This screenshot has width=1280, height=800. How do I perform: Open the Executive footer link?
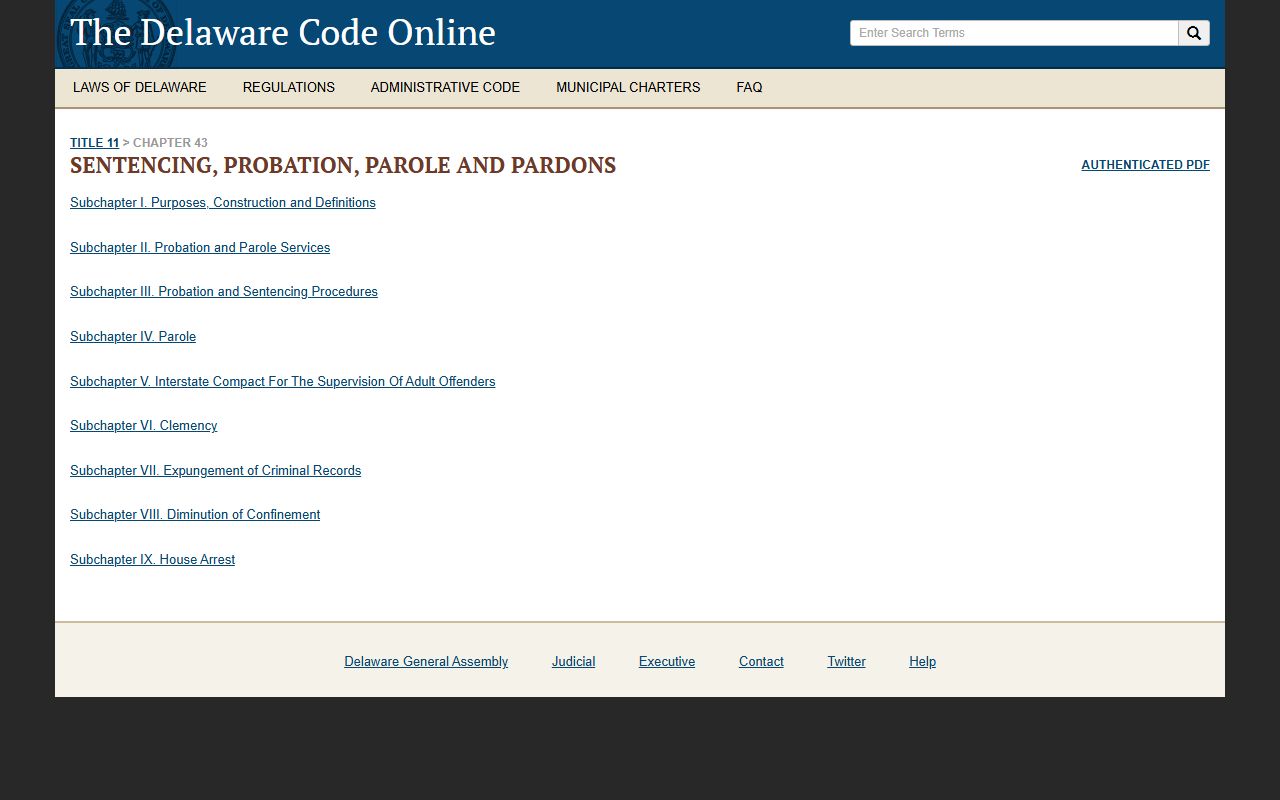point(667,662)
